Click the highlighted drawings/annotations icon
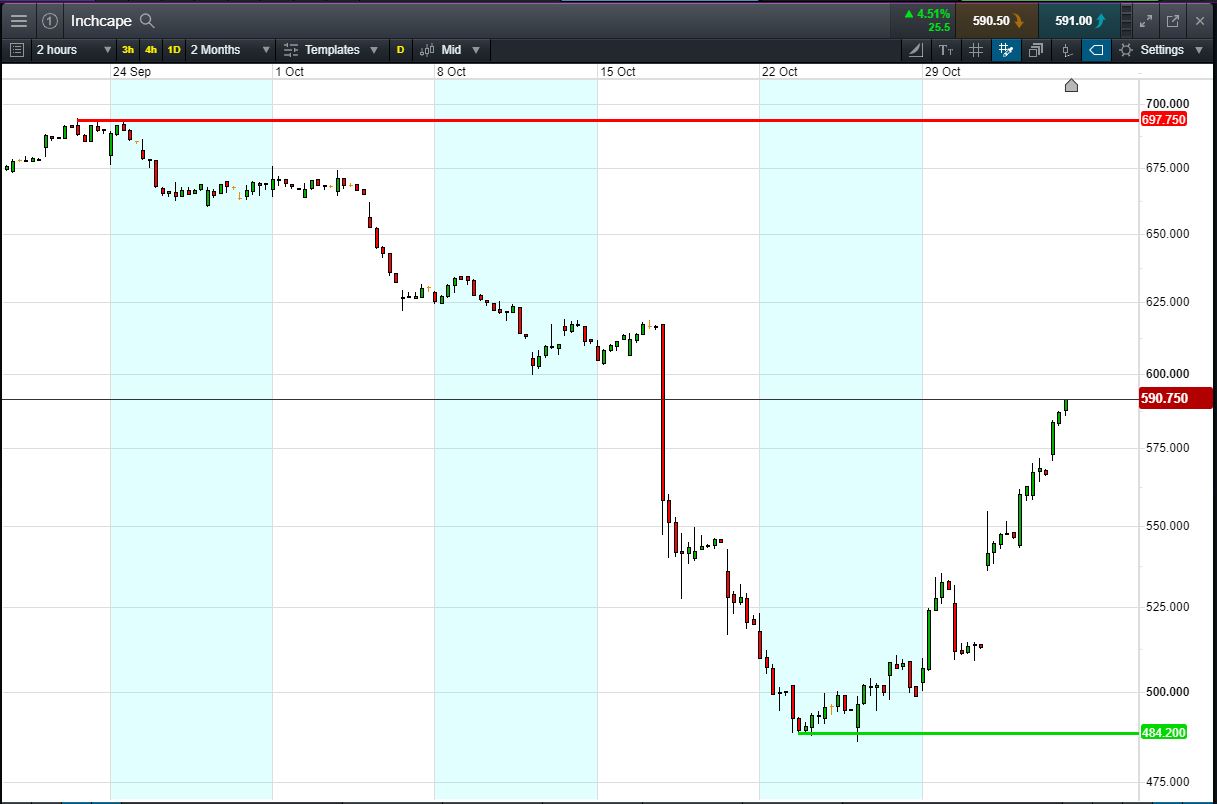The image size is (1217, 804). [x=1006, y=49]
